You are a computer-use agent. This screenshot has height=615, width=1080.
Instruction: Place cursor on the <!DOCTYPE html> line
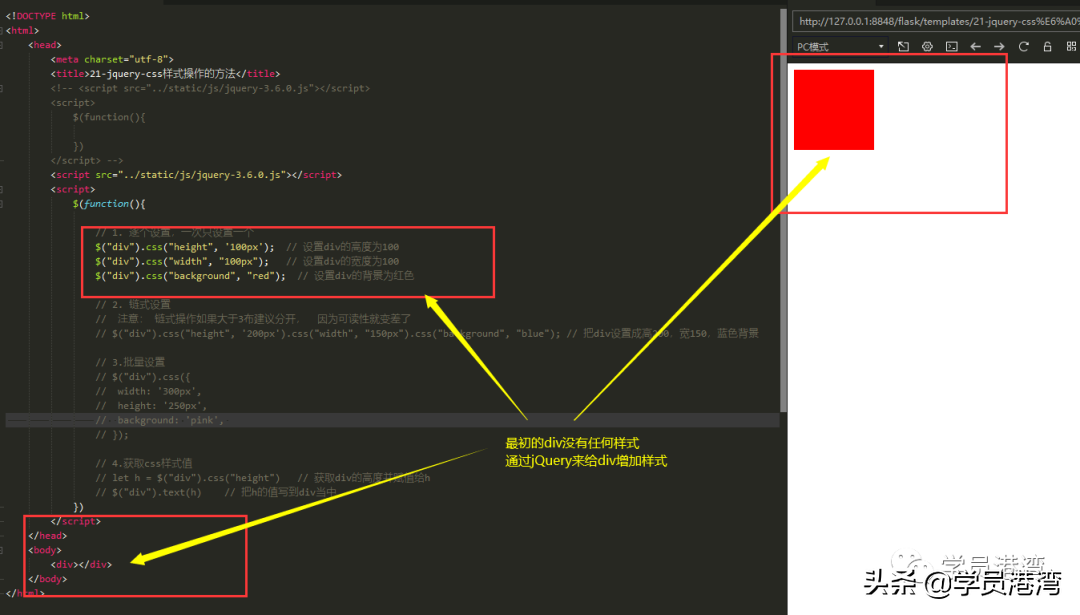tap(48, 16)
